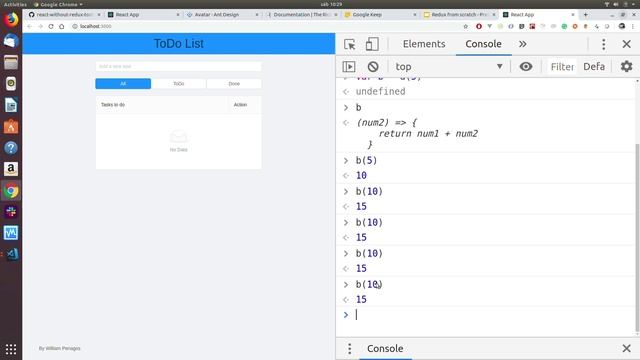Open Ubuntu Software from the dock

(11, 127)
